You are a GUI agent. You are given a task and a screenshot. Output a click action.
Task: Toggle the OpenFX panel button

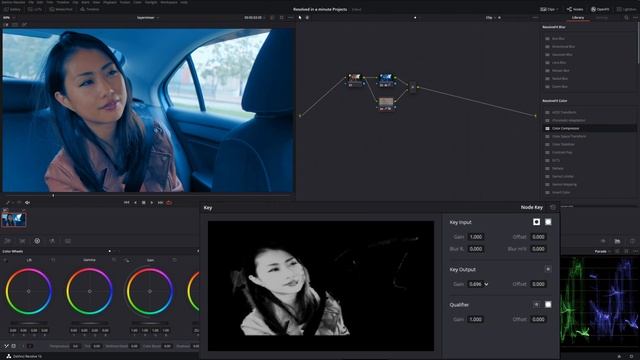click(x=600, y=9)
